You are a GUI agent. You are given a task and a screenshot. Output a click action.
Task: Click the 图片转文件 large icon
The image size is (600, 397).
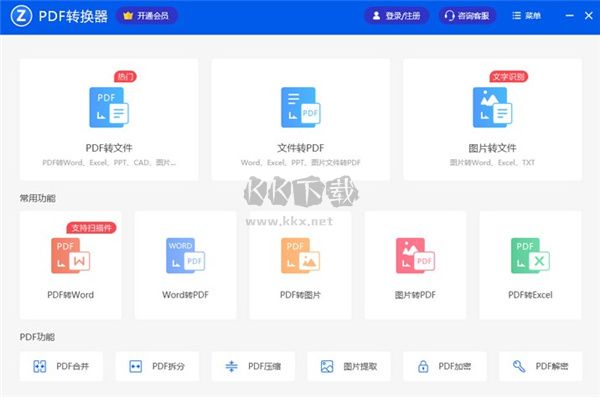pyautogui.click(x=492, y=108)
